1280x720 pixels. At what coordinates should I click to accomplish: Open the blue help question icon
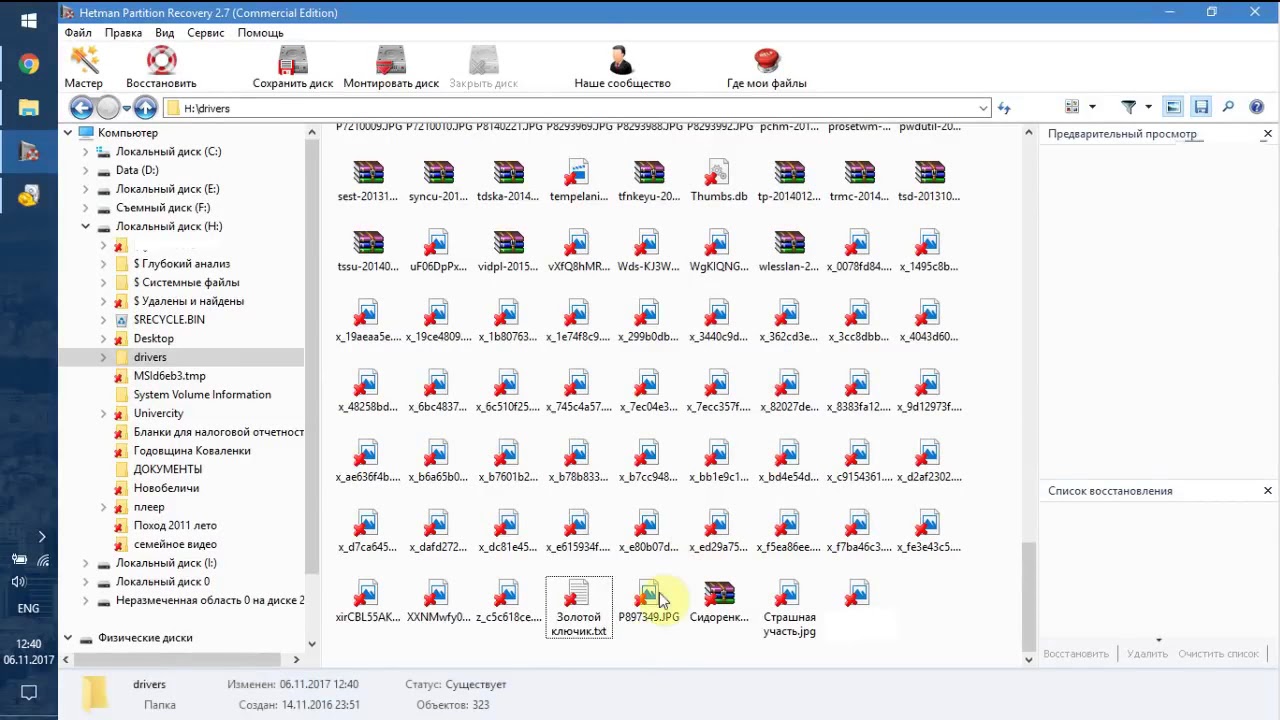(1257, 107)
